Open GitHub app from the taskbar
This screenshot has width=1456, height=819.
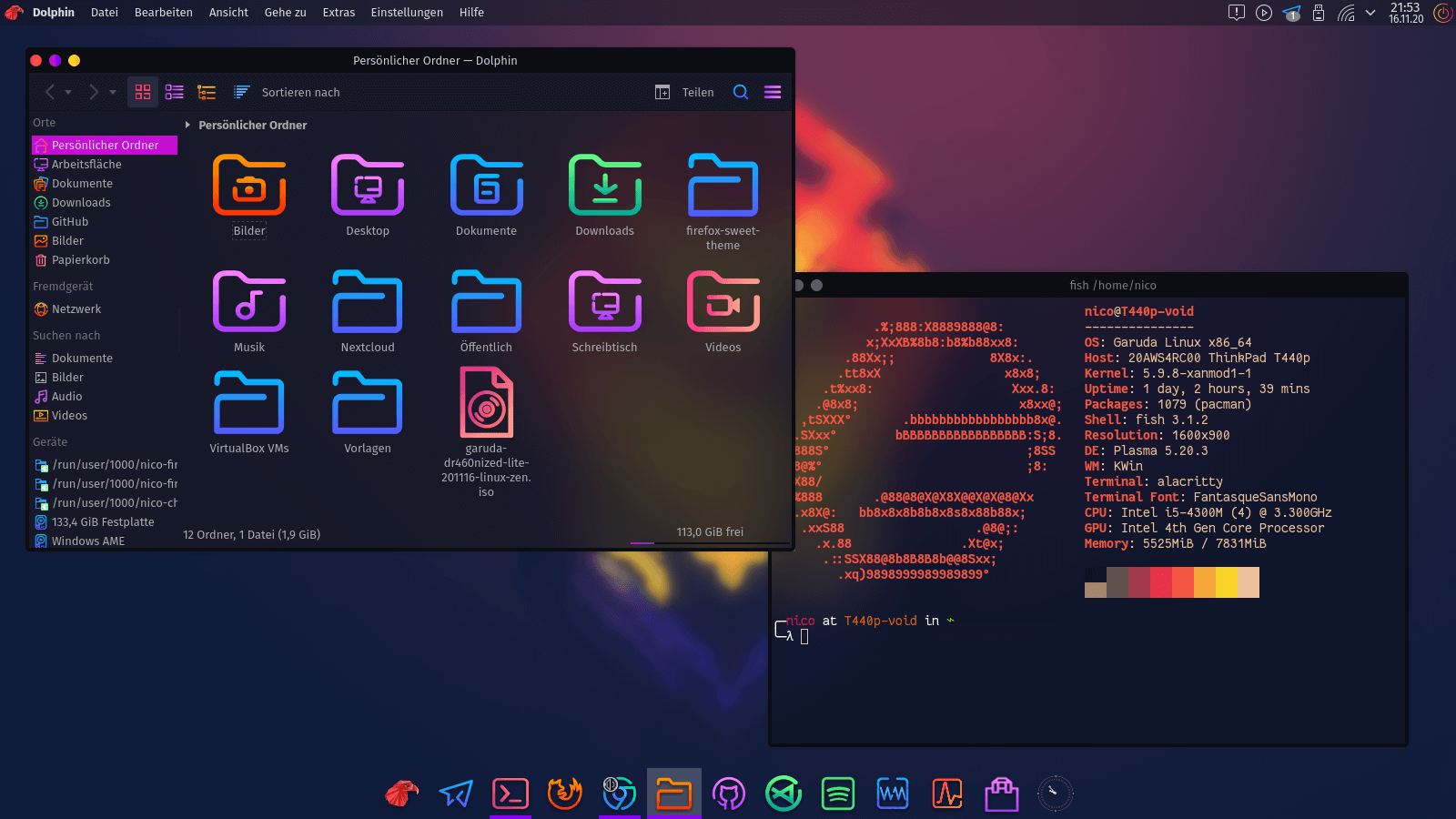point(729,794)
